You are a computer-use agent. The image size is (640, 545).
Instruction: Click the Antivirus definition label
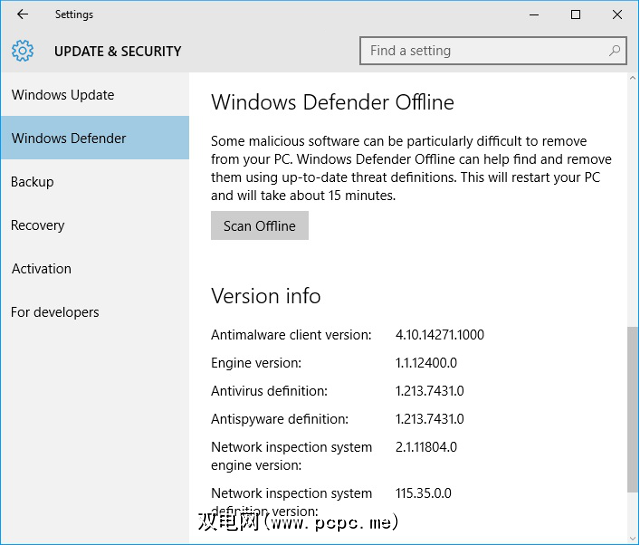pos(269,391)
